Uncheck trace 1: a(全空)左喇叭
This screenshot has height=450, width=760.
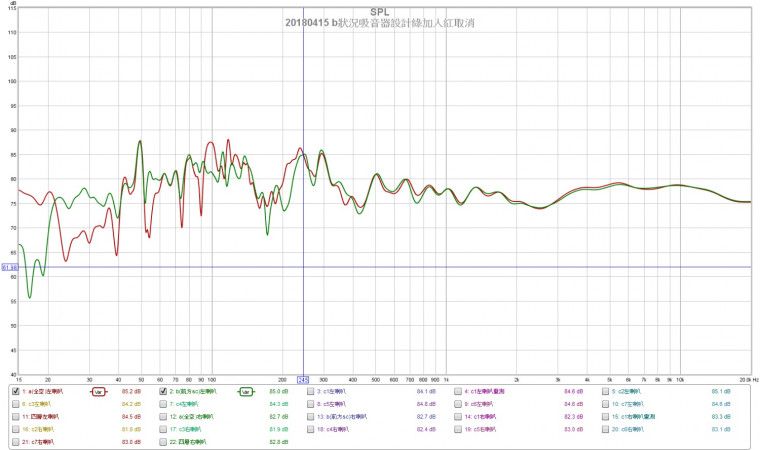point(16,391)
